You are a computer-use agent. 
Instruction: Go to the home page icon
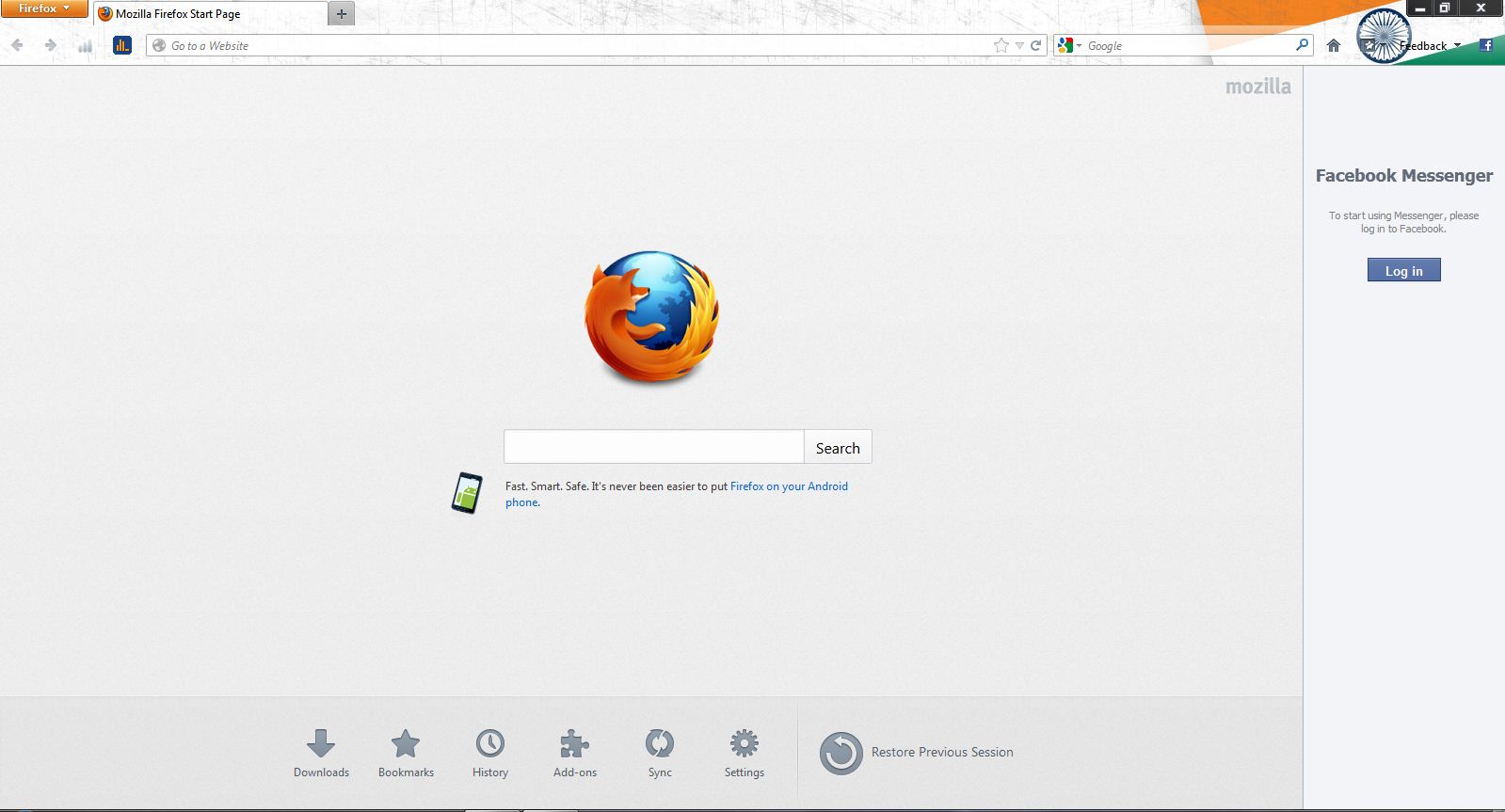(x=1334, y=45)
